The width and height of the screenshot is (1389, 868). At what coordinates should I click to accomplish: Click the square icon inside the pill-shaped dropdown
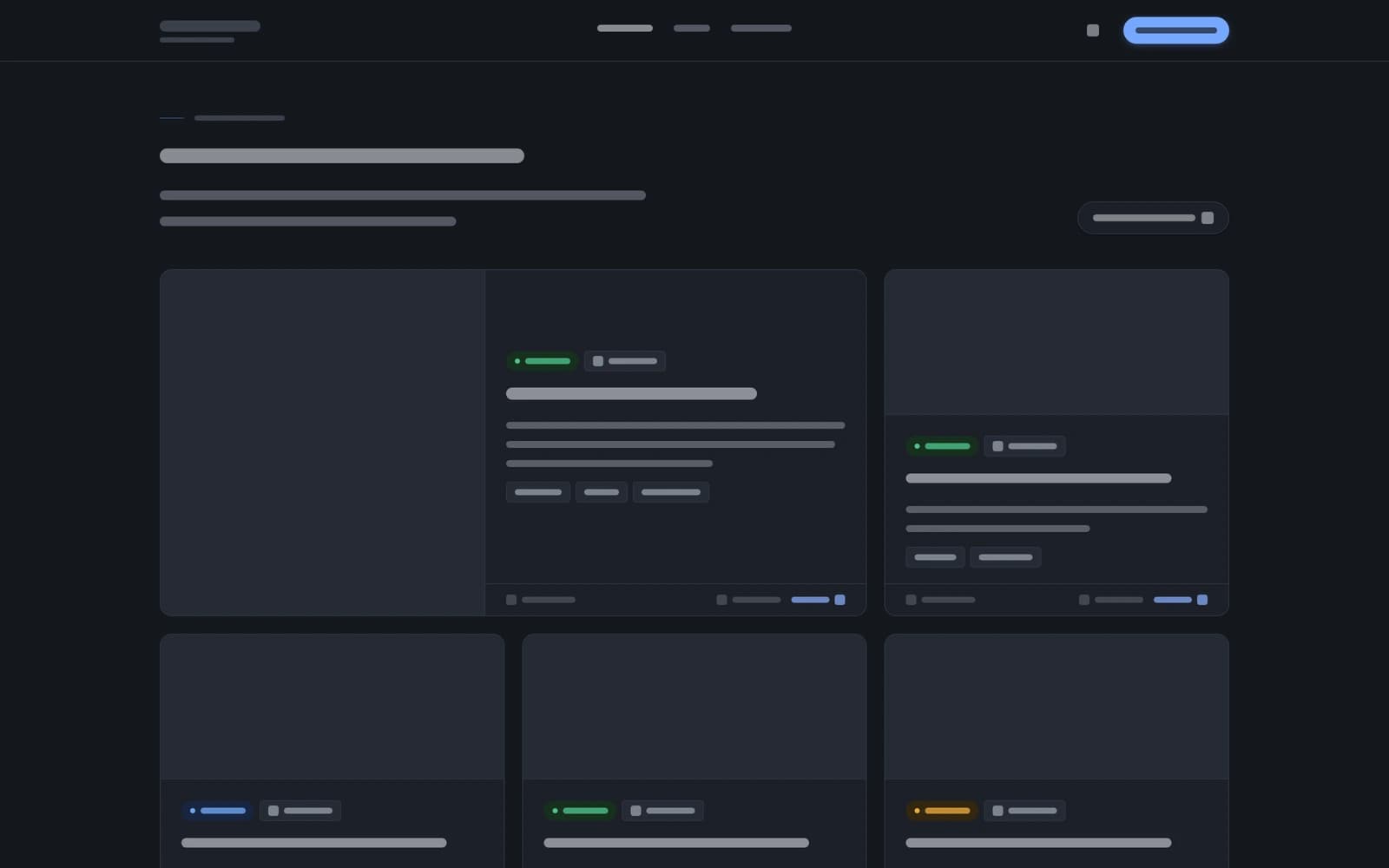1208,218
